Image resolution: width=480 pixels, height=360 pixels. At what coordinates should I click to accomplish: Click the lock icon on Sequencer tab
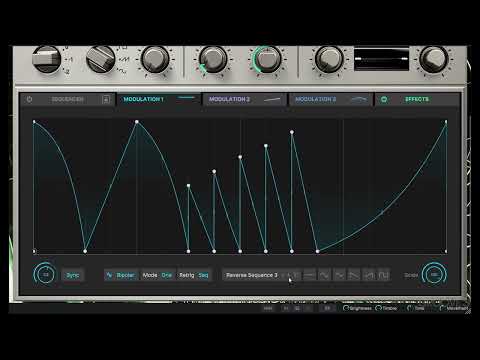tap(106, 99)
